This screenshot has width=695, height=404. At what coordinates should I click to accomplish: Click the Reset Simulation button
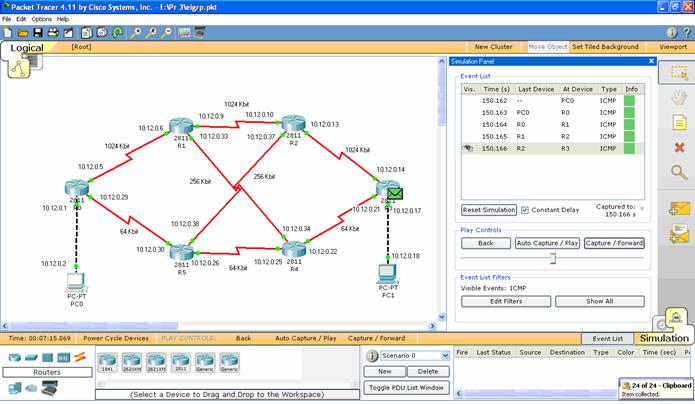[x=488, y=210]
